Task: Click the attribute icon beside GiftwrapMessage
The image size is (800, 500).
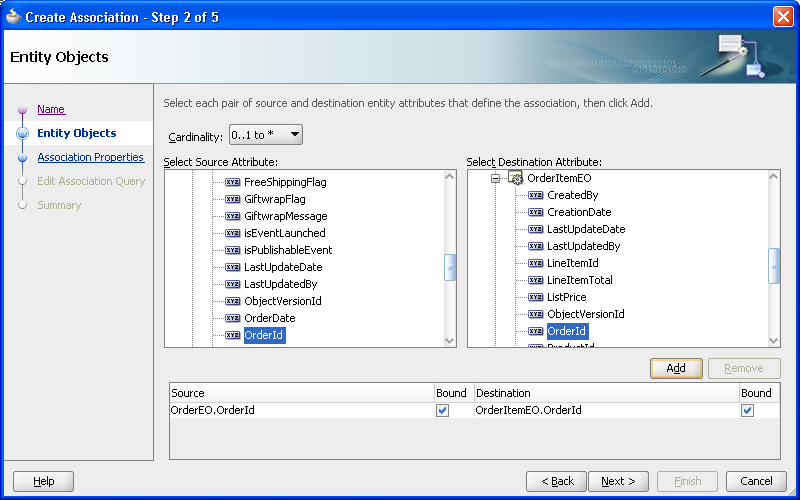Action: pyautogui.click(x=233, y=216)
